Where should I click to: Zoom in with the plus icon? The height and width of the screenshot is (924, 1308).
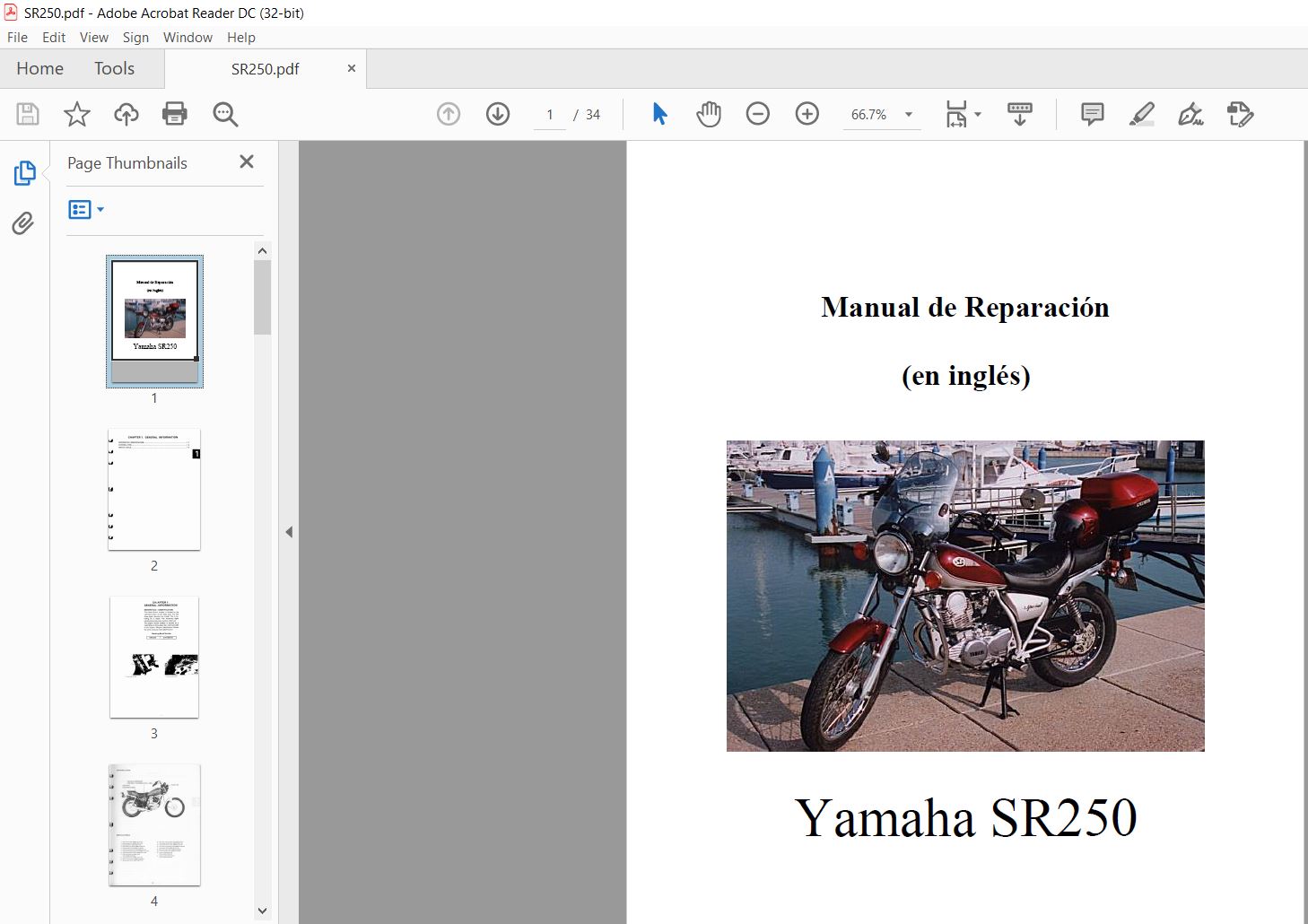[807, 114]
